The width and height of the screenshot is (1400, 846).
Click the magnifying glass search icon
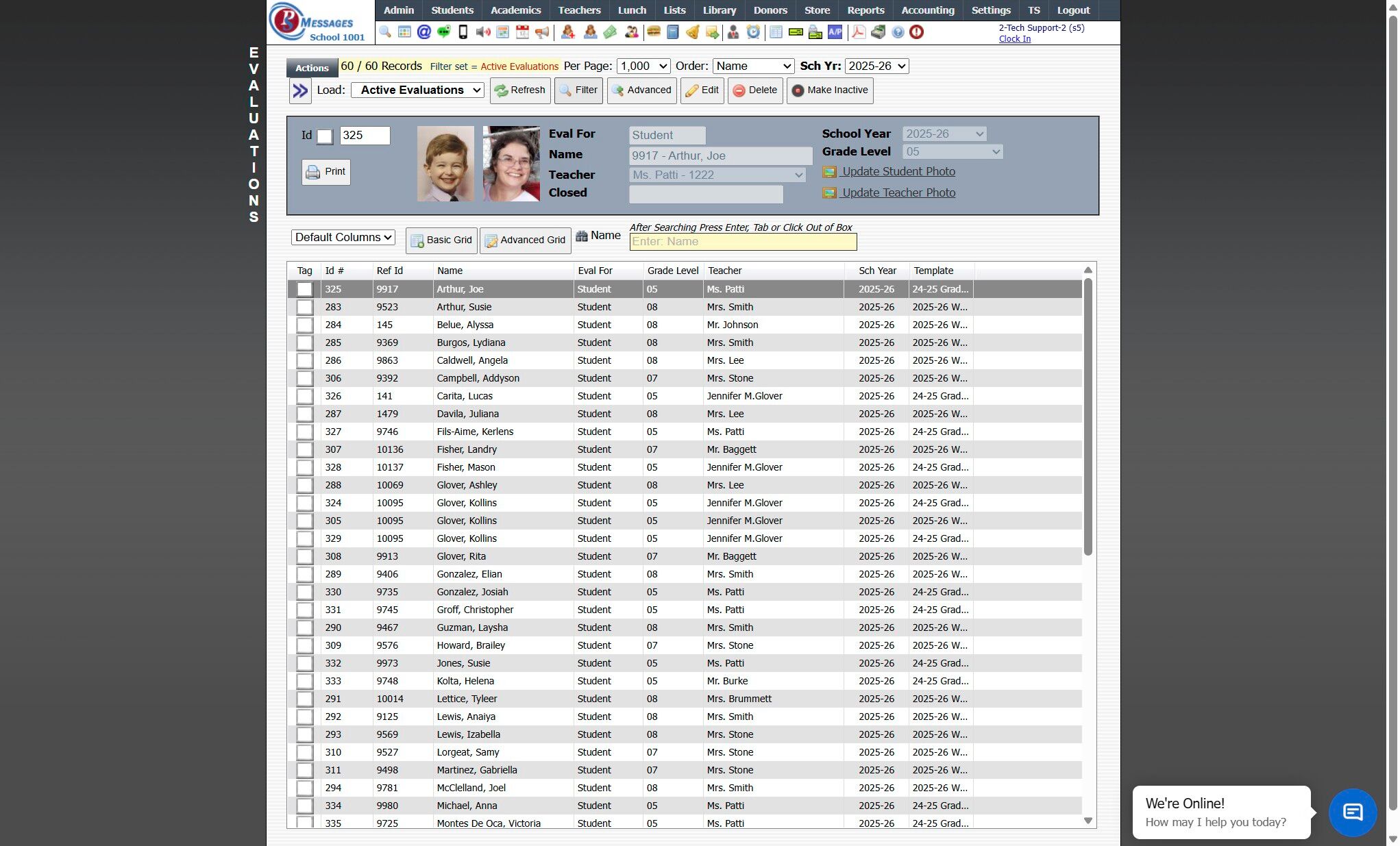[x=385, y=32]
